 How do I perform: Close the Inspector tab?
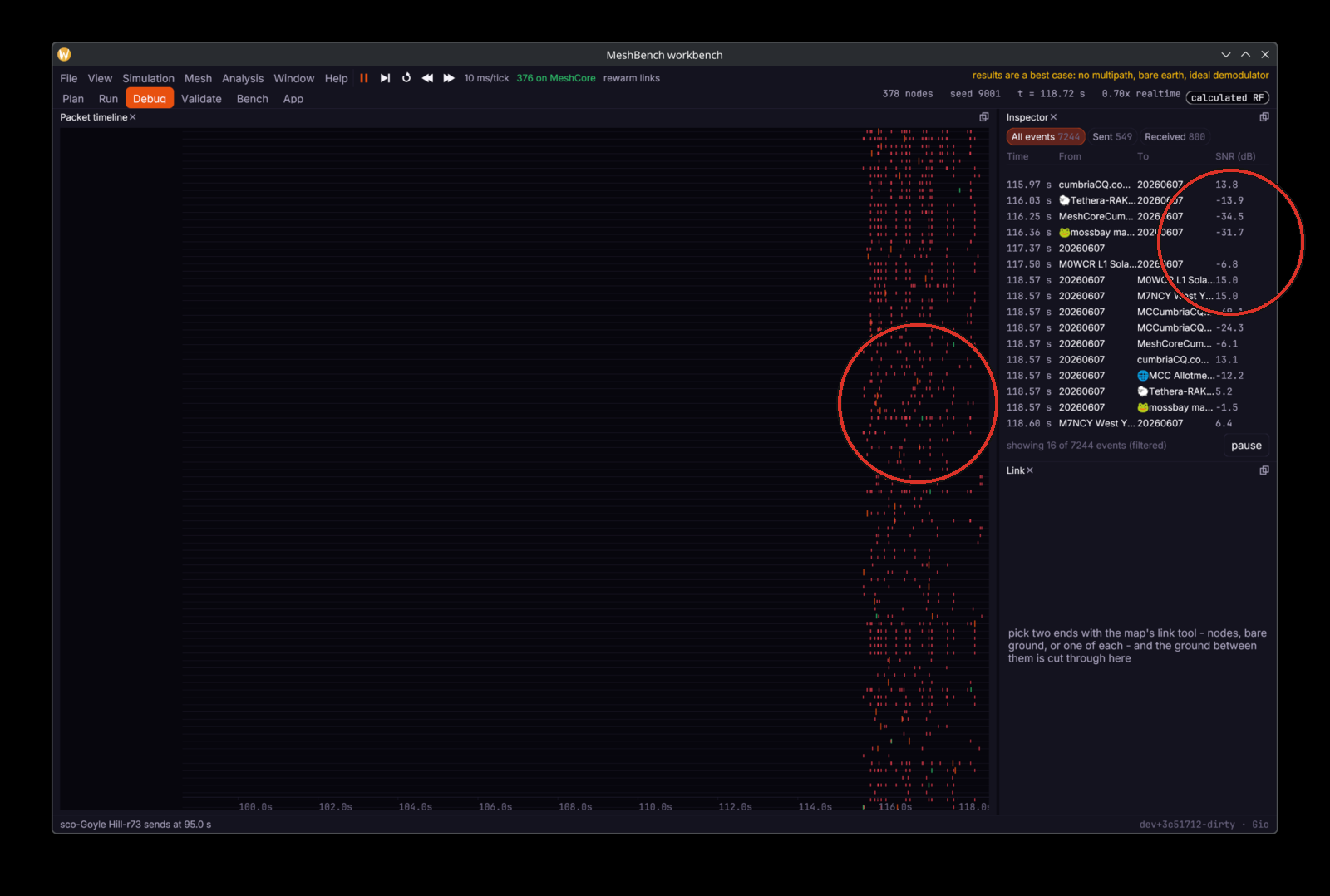point(1053,117)
